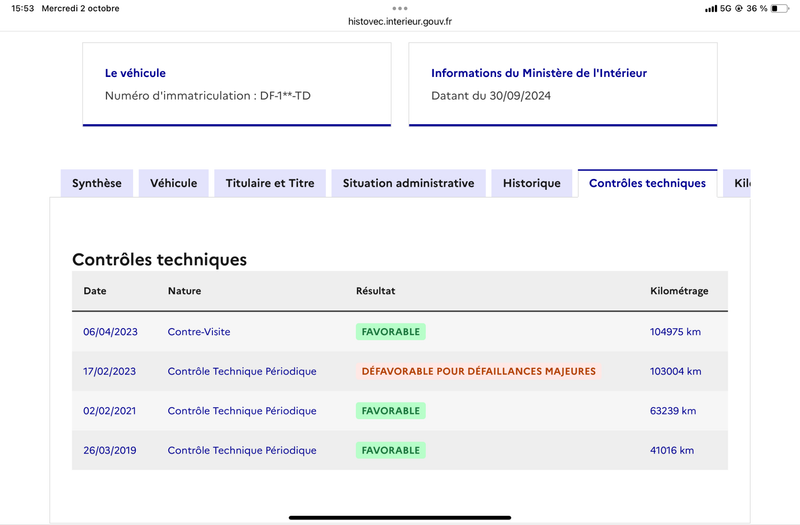Click the Le véhicule card heading
800x525 pixels.
coord(135,73)
